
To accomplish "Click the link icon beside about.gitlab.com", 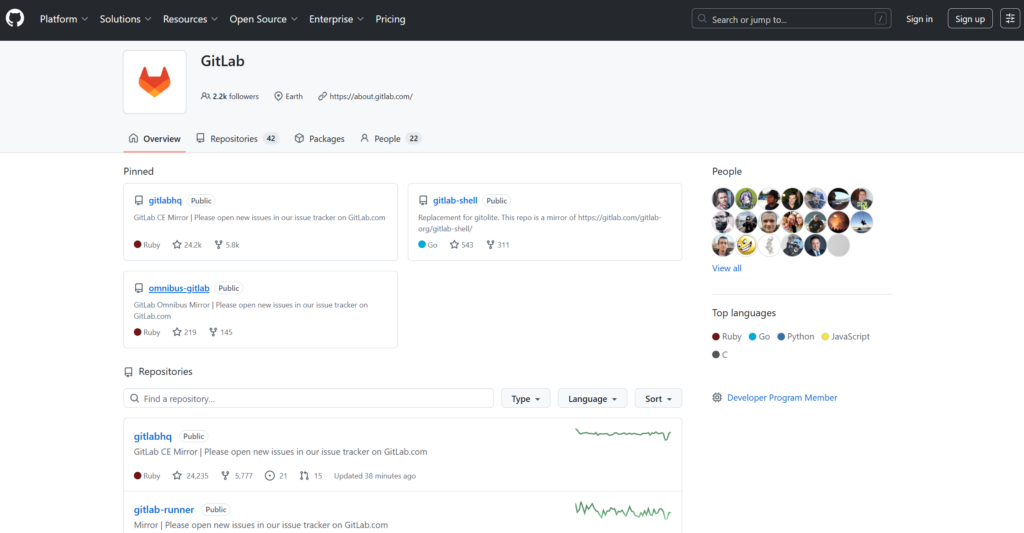I will click(x=322, y=96).
